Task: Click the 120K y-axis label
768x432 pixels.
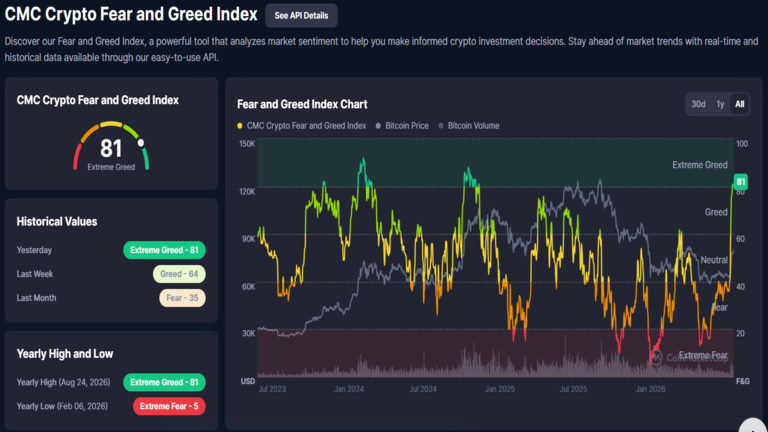Action: (x=247, y=192)
